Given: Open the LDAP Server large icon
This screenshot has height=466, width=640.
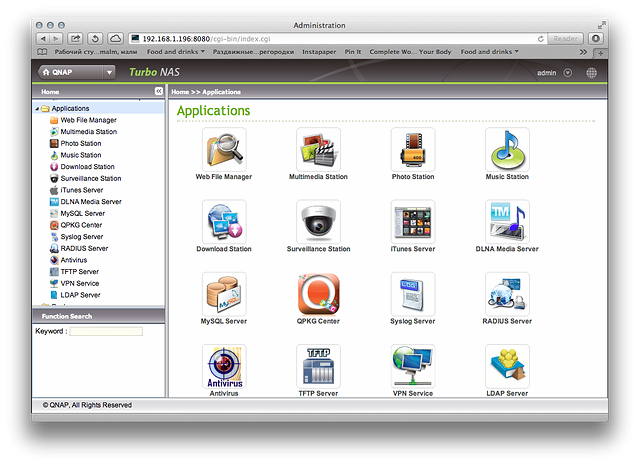Looking at the screenshot, I should tap(507, 366).
